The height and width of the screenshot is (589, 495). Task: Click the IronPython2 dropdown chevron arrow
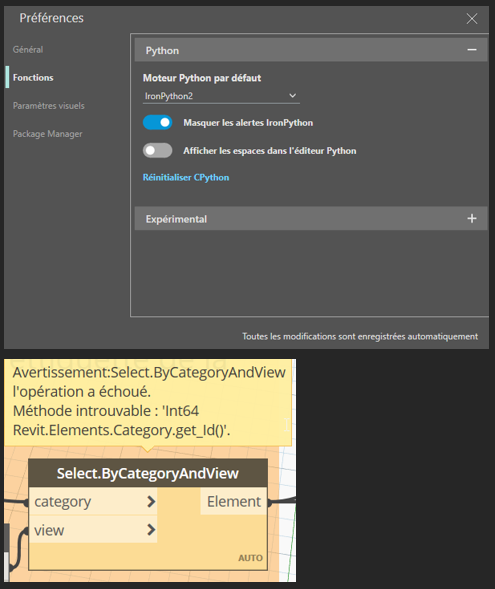point(292,96)
